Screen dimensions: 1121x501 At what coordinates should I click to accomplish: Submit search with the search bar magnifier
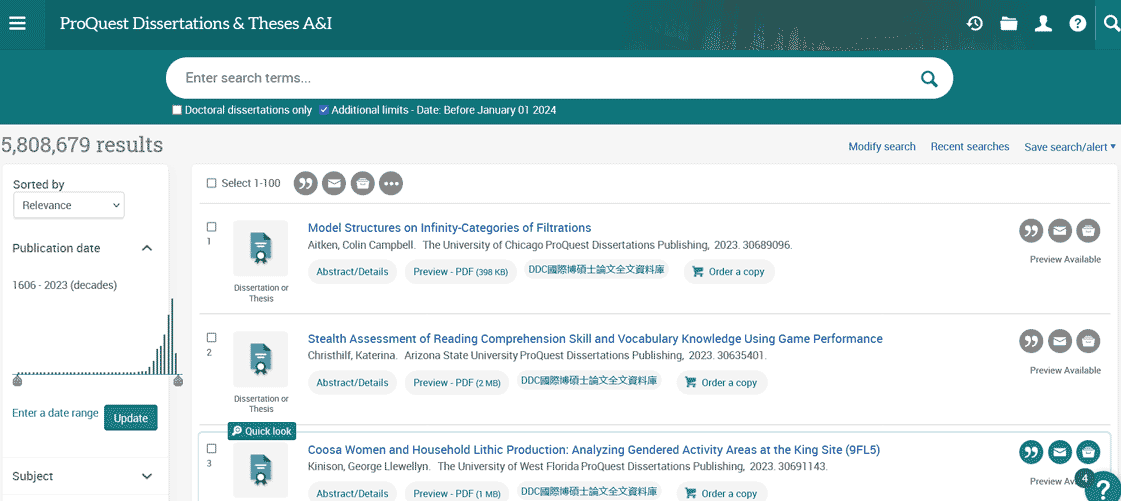point(929,79)
